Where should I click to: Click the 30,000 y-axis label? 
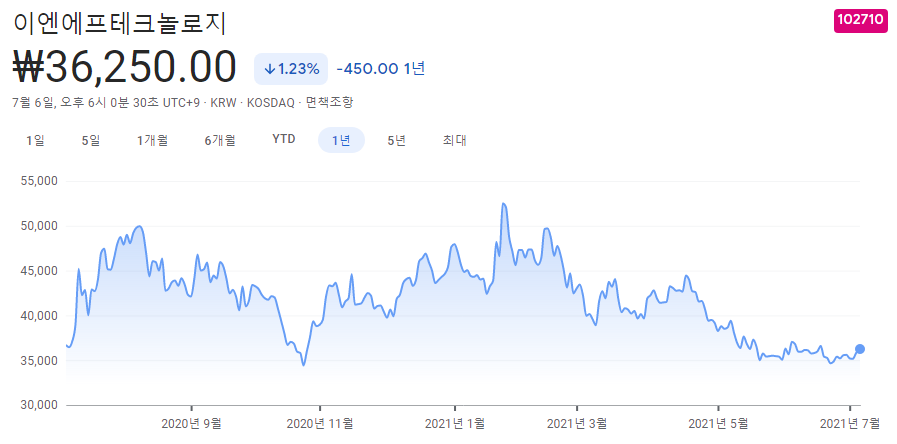(x=39, y=405)
